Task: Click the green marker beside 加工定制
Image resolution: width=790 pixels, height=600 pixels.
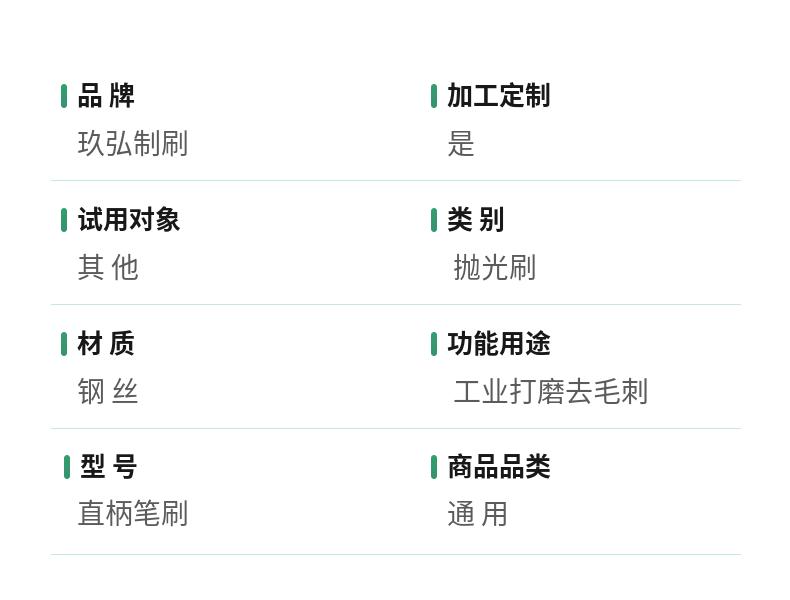Action: [x=434, y=96]
